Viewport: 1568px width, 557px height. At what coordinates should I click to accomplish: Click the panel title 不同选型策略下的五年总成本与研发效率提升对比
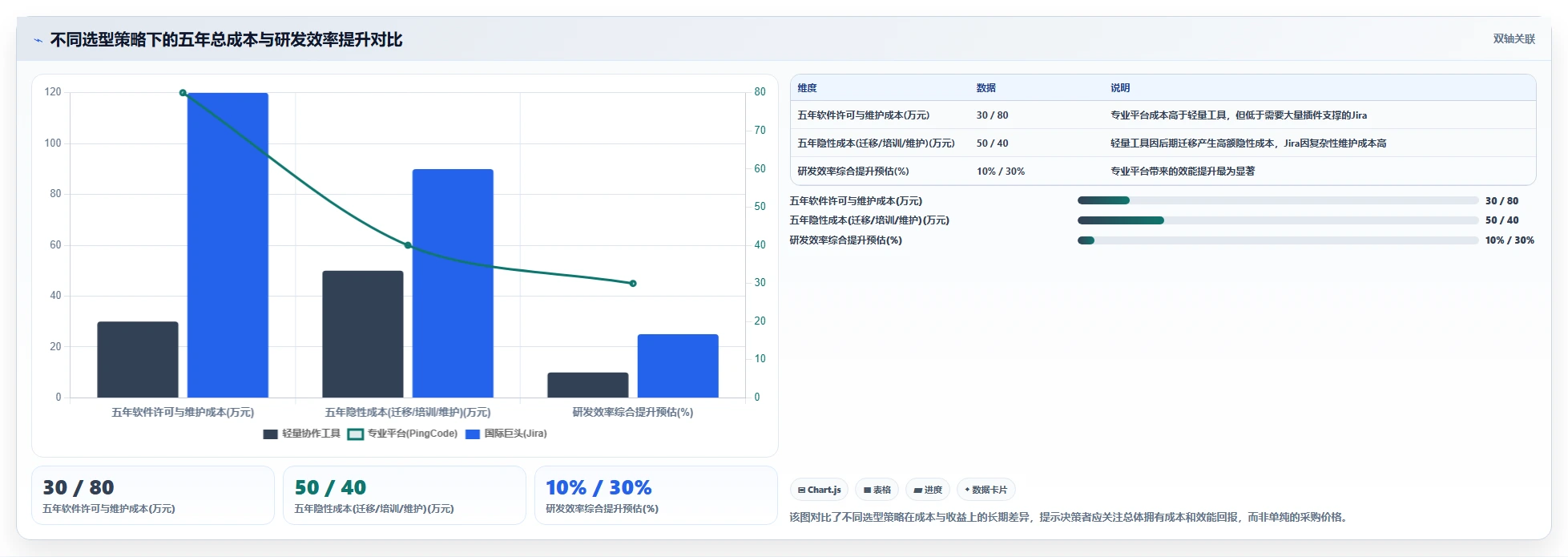(x=226, y=40)
